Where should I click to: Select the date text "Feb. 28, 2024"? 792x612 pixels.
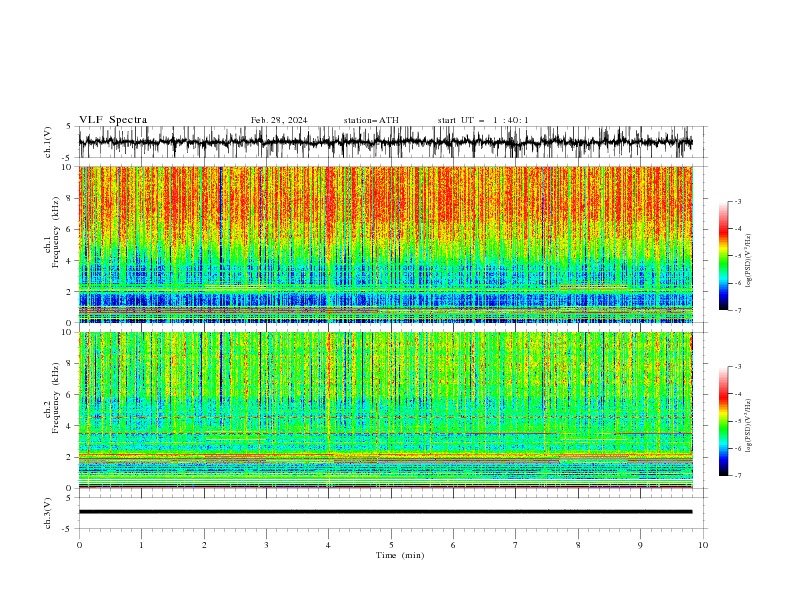pyautogui.click(x=279, y=120)
